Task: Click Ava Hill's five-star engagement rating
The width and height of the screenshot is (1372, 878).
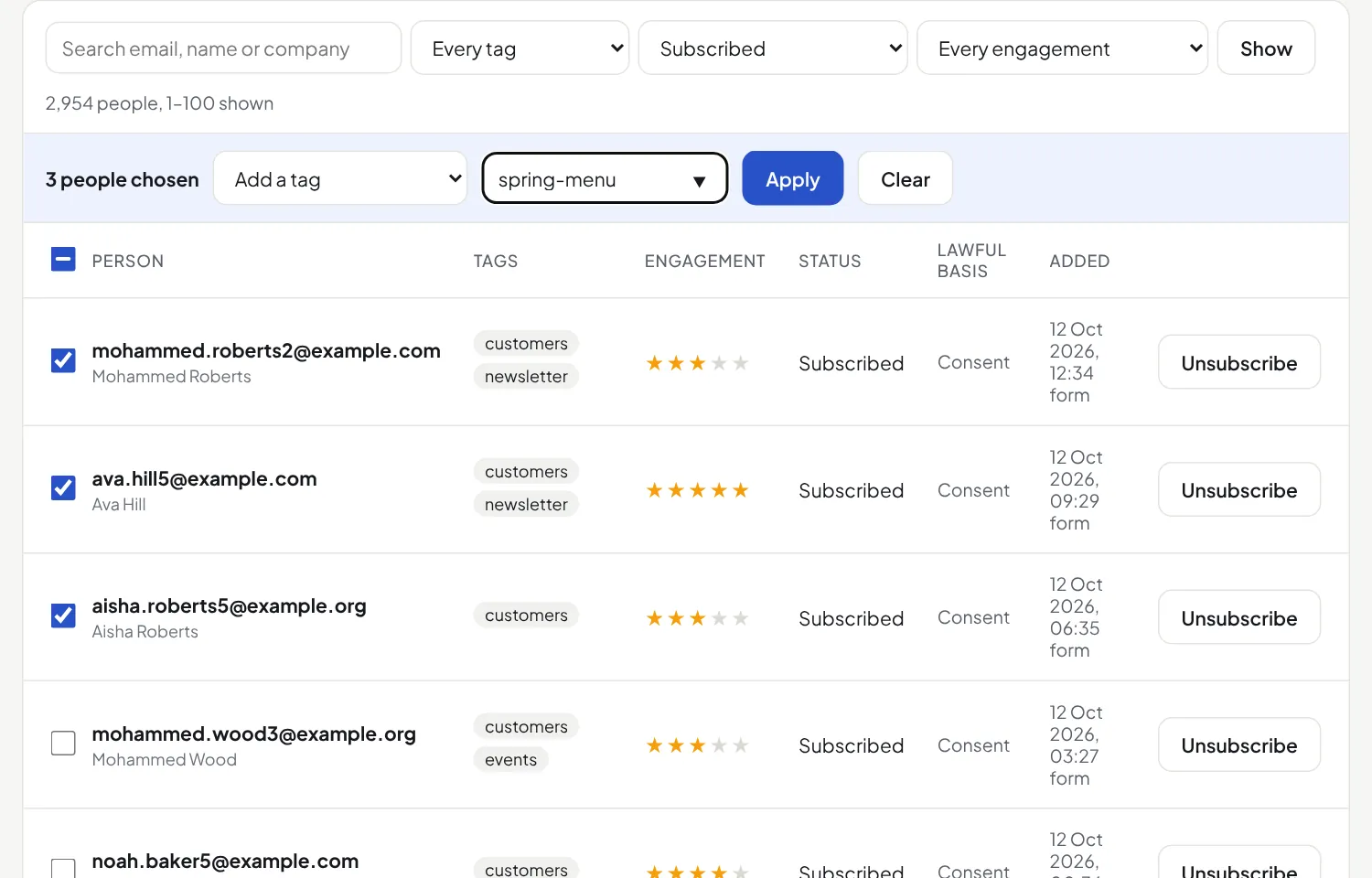Action: tap(697, 490)
